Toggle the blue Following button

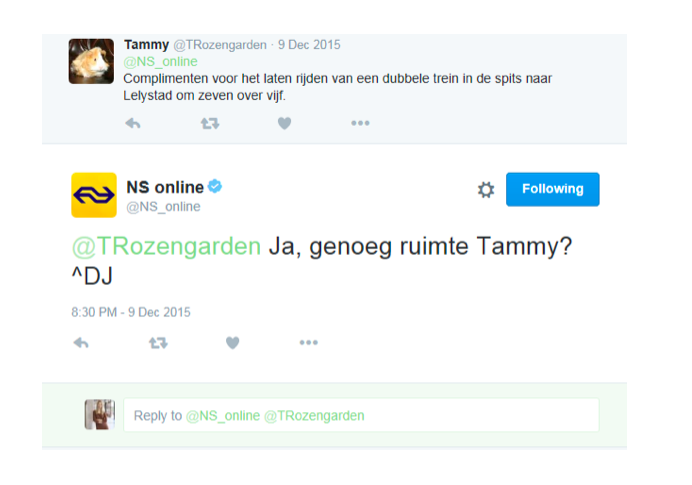coord(552,189)
